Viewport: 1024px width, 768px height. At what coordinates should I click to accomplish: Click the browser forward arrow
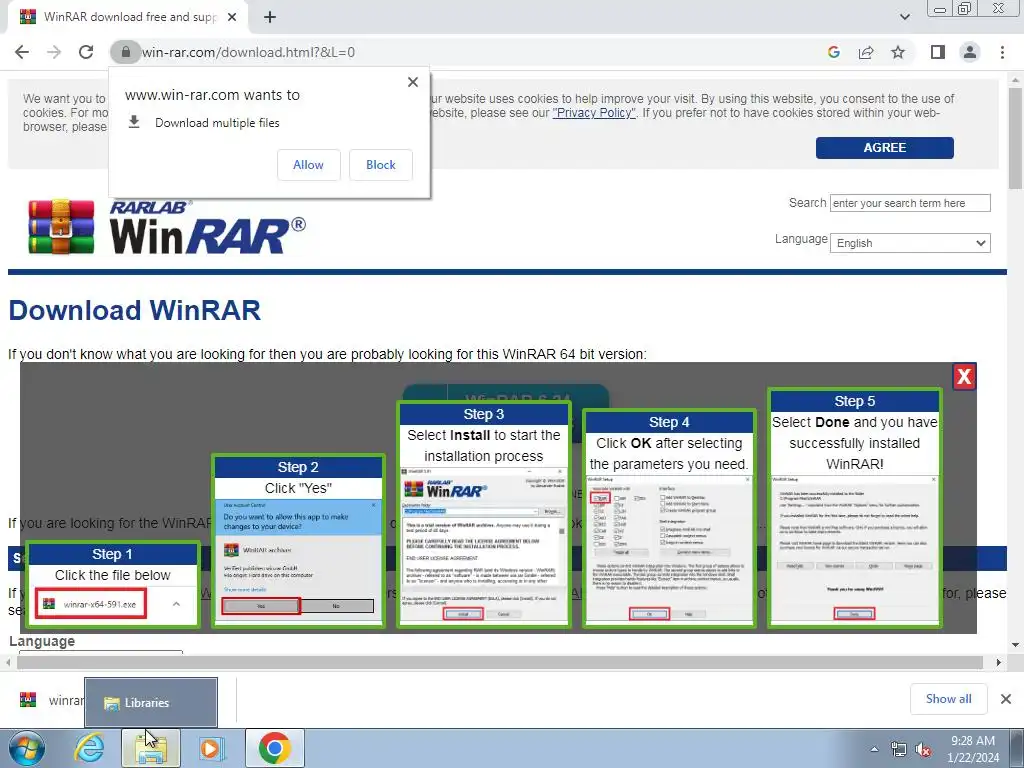point(54,52)
